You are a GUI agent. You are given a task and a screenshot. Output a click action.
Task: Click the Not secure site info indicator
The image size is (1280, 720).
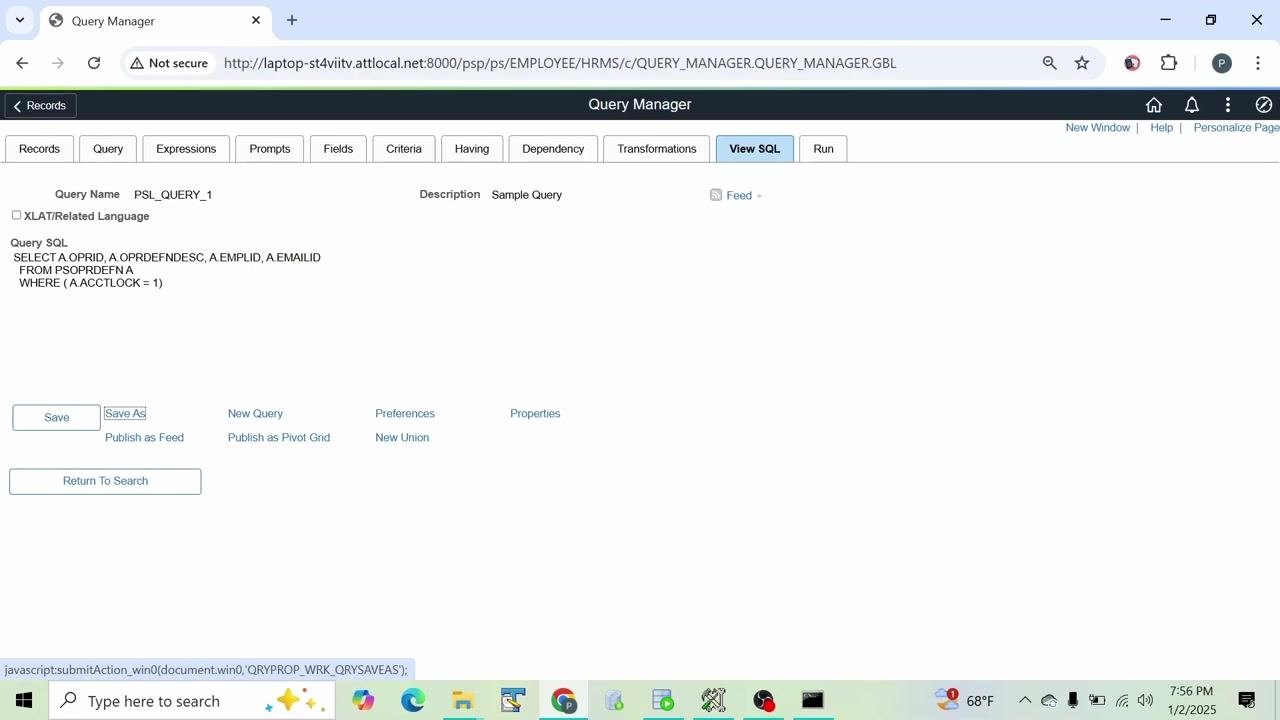coord(169,63)
